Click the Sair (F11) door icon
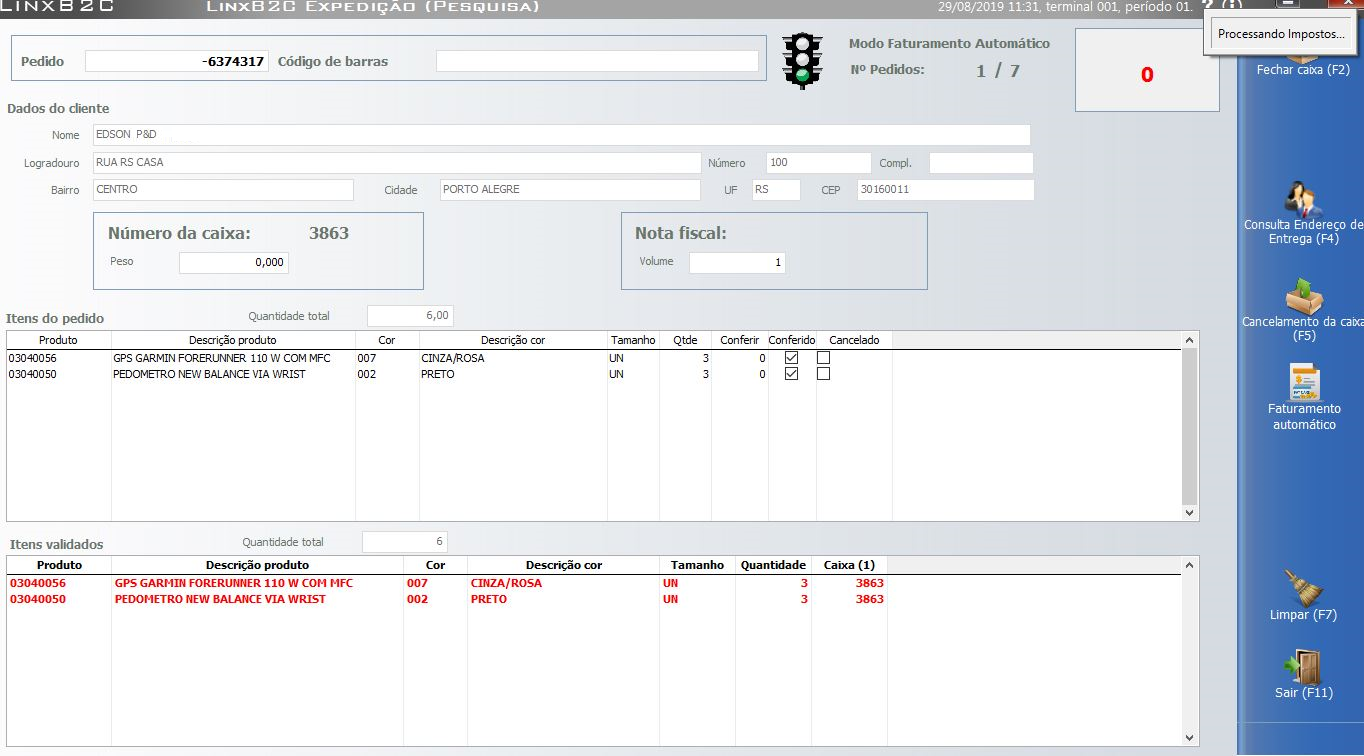Image resolution: width=1364 pixels, height=756 pixels. coord(1303,666)
